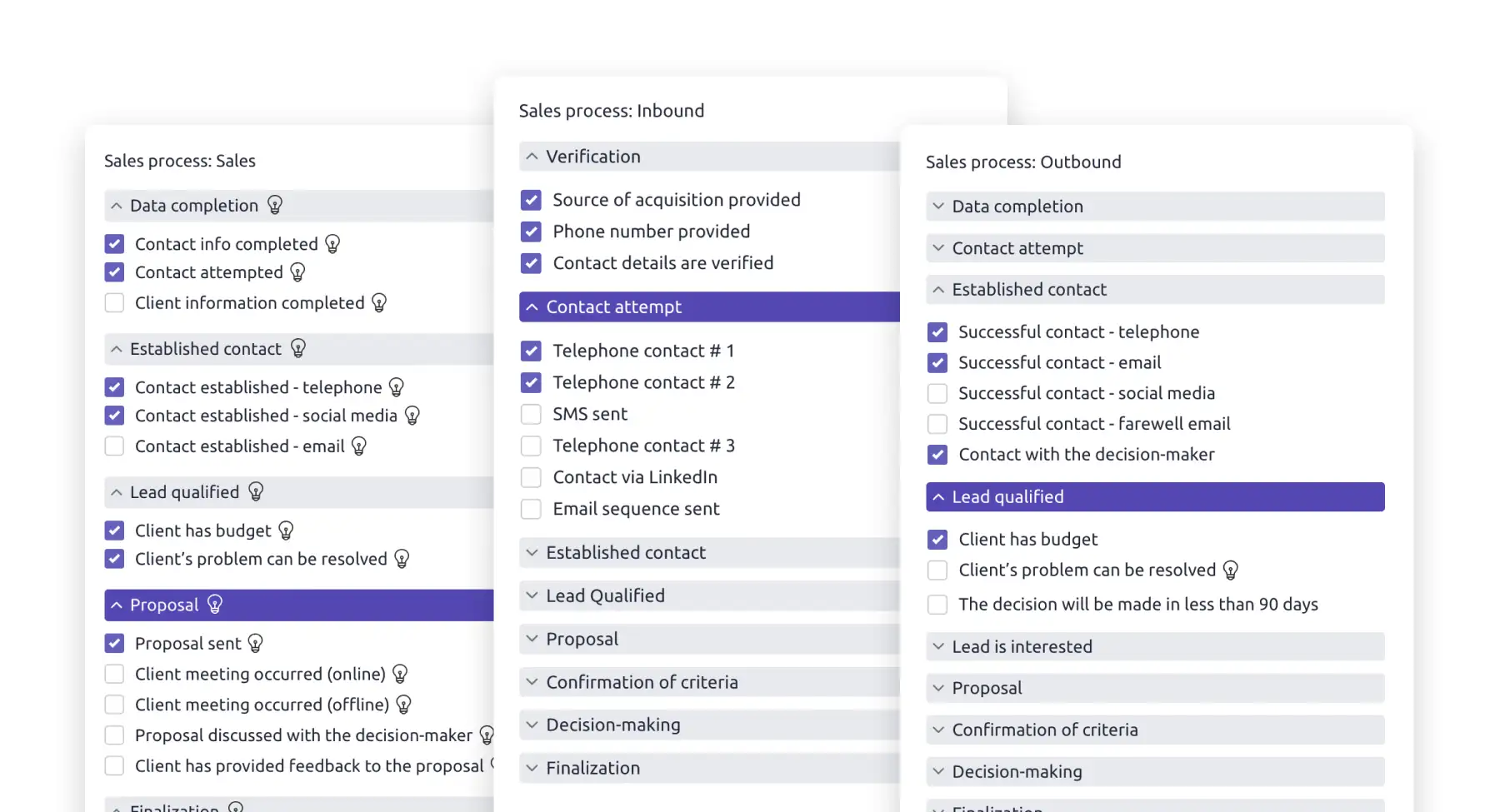Check Client information completed checkbox

pyautogui.click(x=114, y=303)
